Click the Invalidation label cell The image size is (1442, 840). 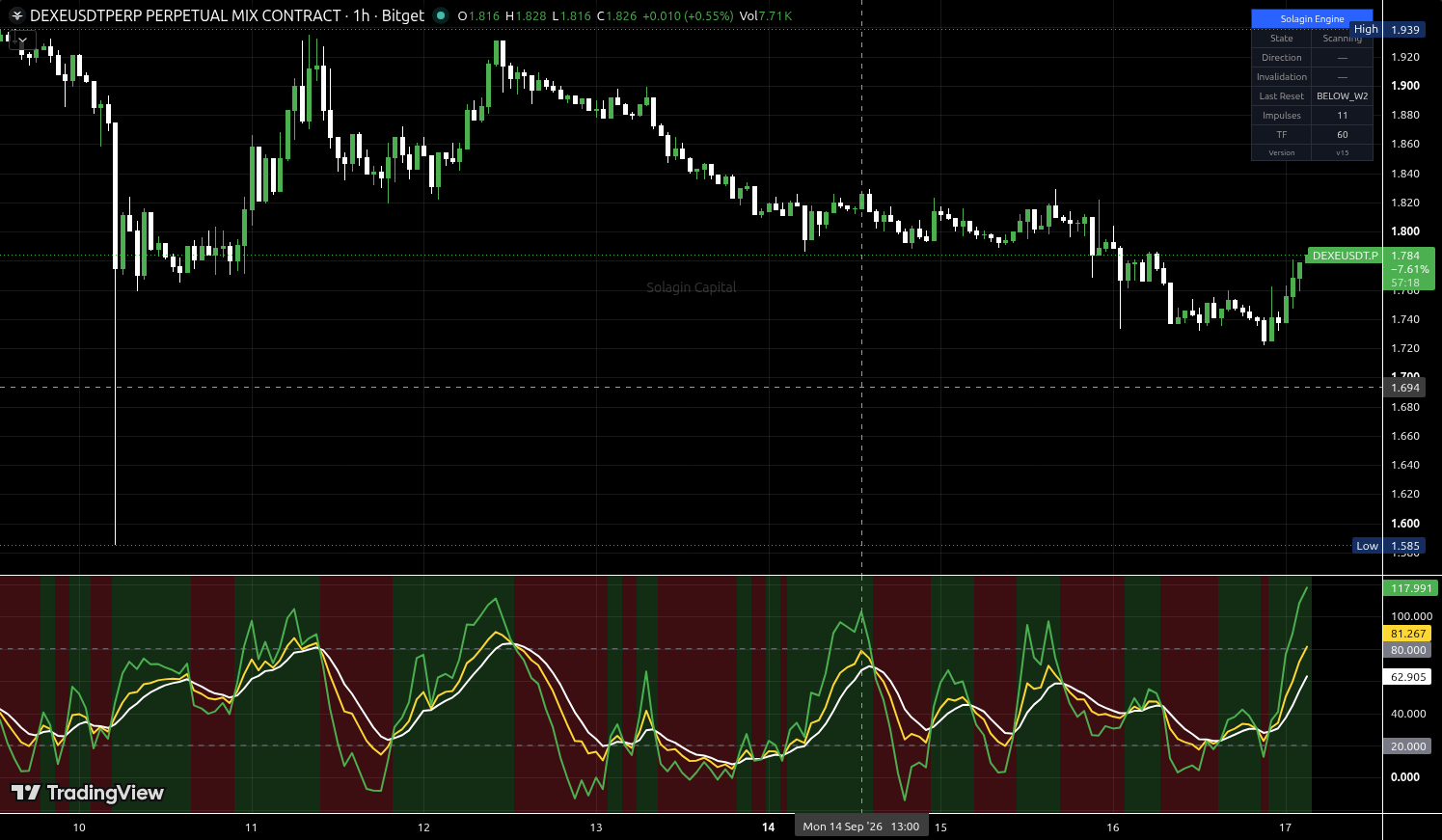[x=1281, y=77]
